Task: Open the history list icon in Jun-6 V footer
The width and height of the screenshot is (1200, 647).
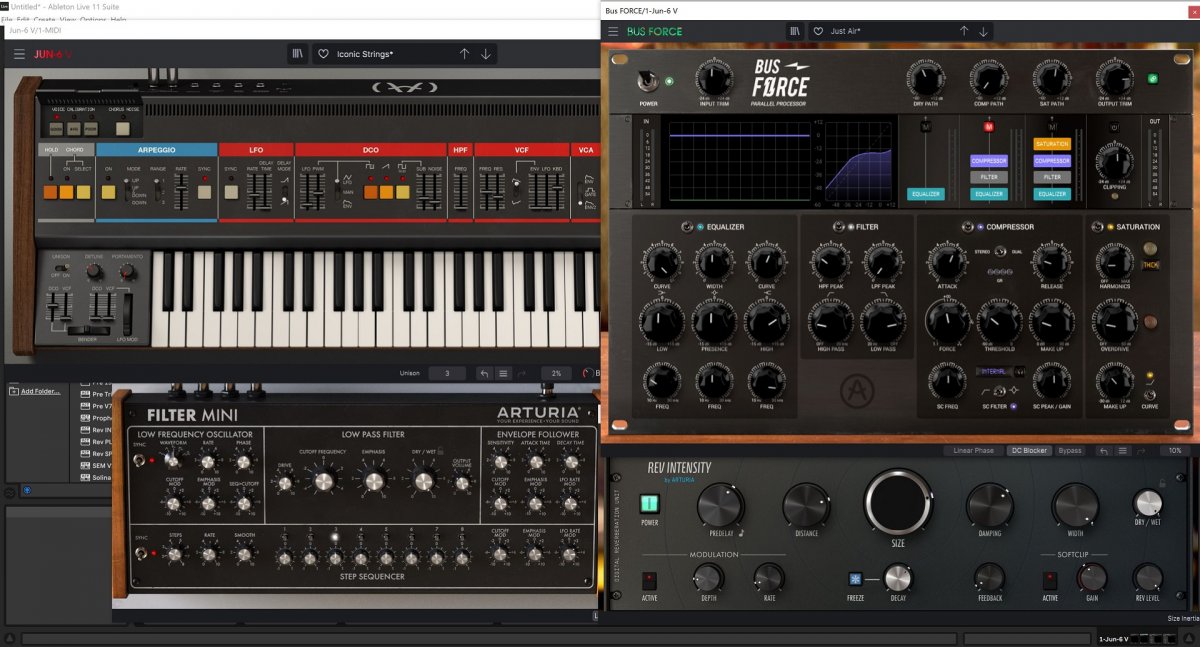Action: [503, 373]
